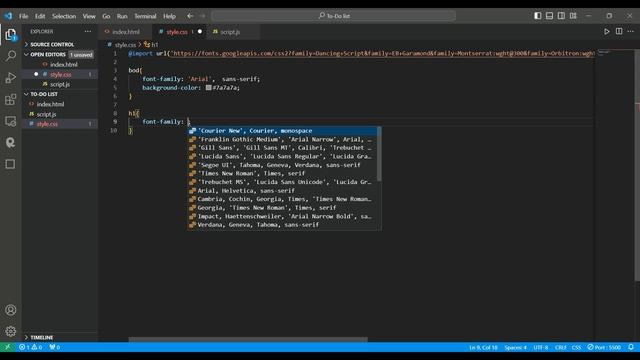The image size is (640, 360).
Task: Choose 'Courier New', Courier, monospace suggestion
Action: (x=282, y=131)
